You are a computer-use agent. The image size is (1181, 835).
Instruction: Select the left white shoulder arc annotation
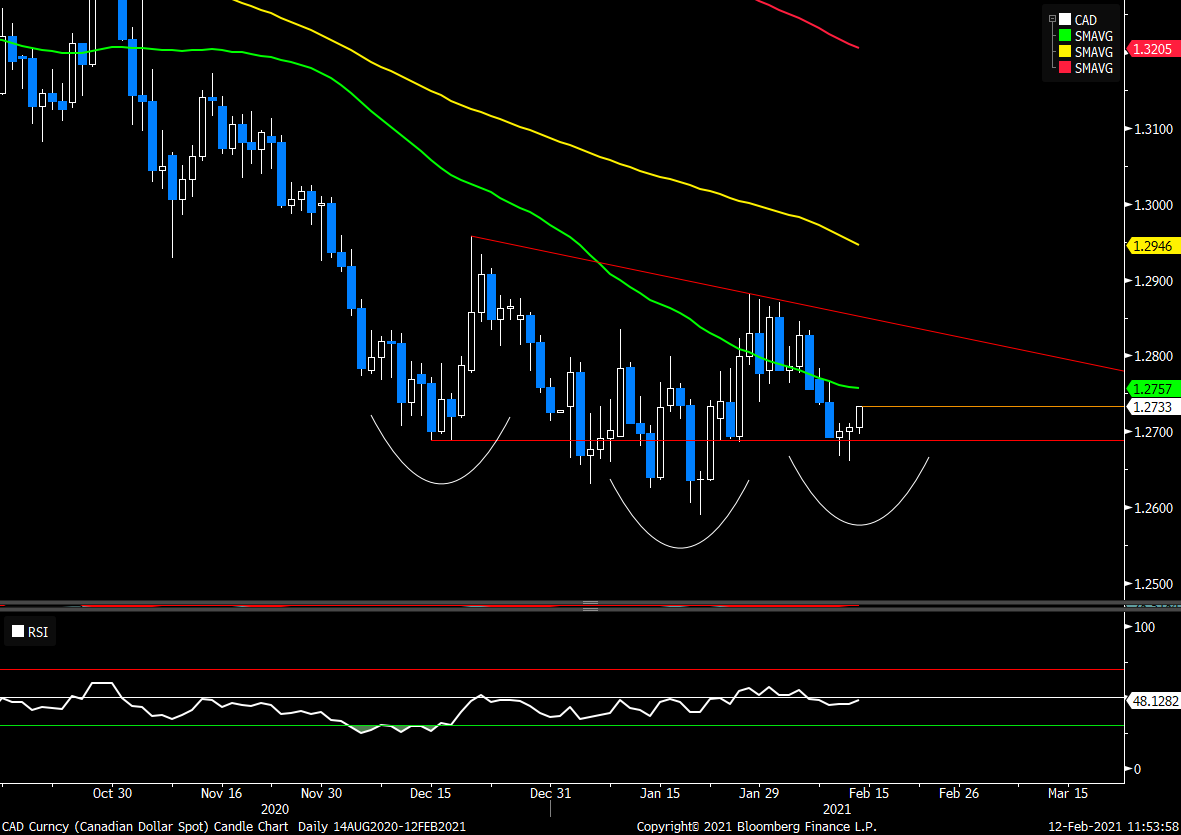click(x=441, y=483)
